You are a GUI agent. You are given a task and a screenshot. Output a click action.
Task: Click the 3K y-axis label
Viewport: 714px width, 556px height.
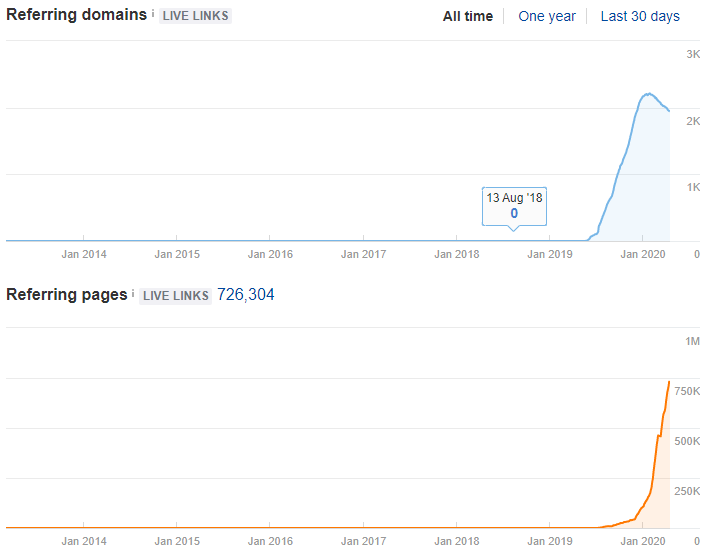click(x=692, y=54)
